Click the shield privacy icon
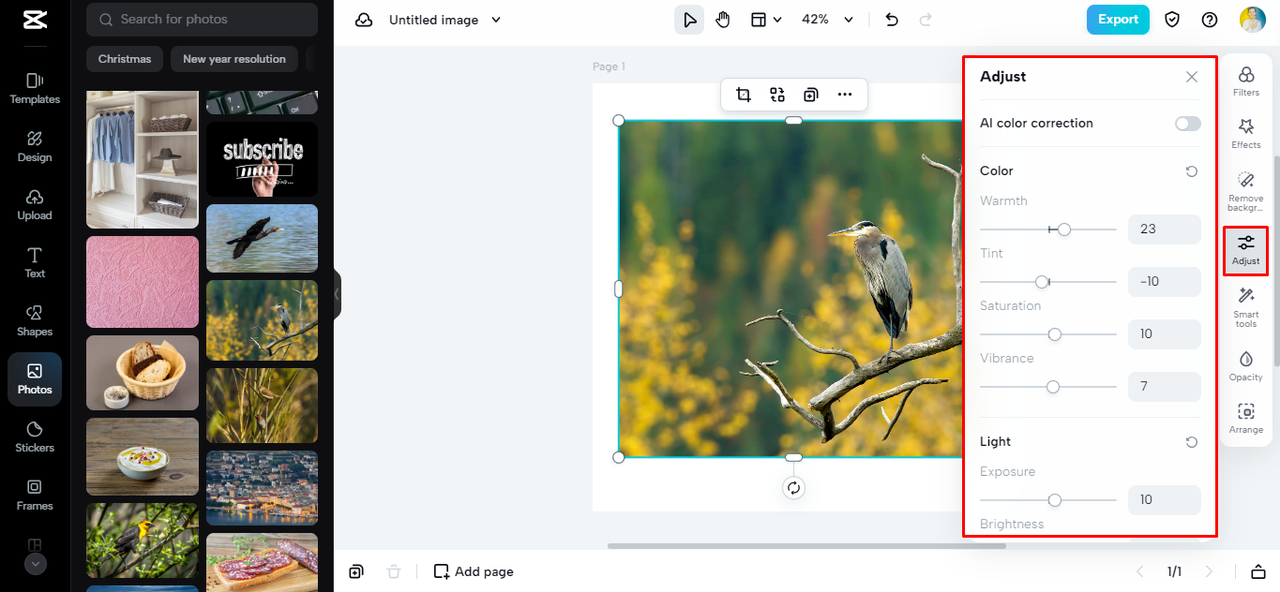This screenshot has height=592, width=1280. click(x=1173, y=20)
